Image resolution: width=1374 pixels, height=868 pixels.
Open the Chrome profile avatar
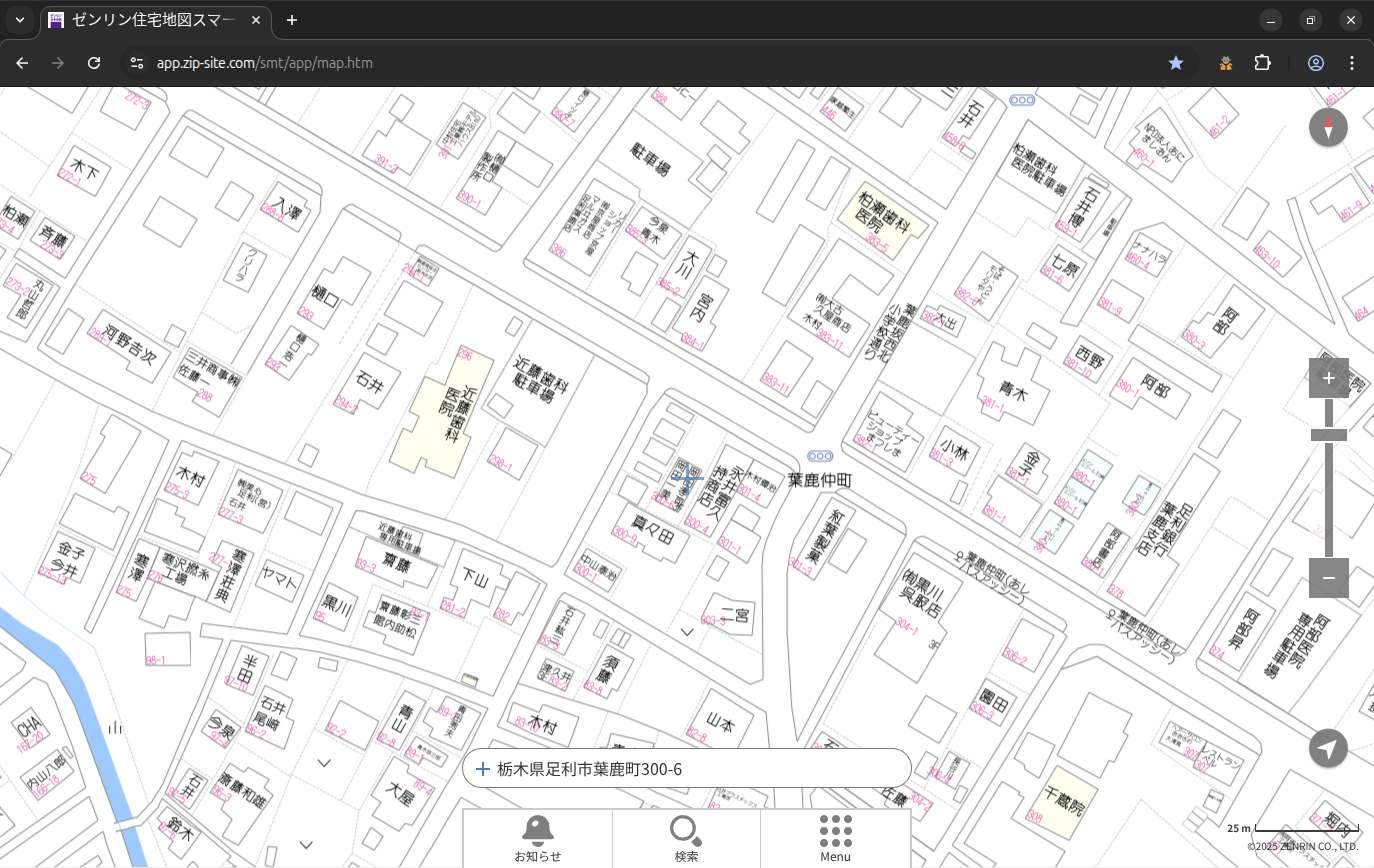click(1315, 63)
